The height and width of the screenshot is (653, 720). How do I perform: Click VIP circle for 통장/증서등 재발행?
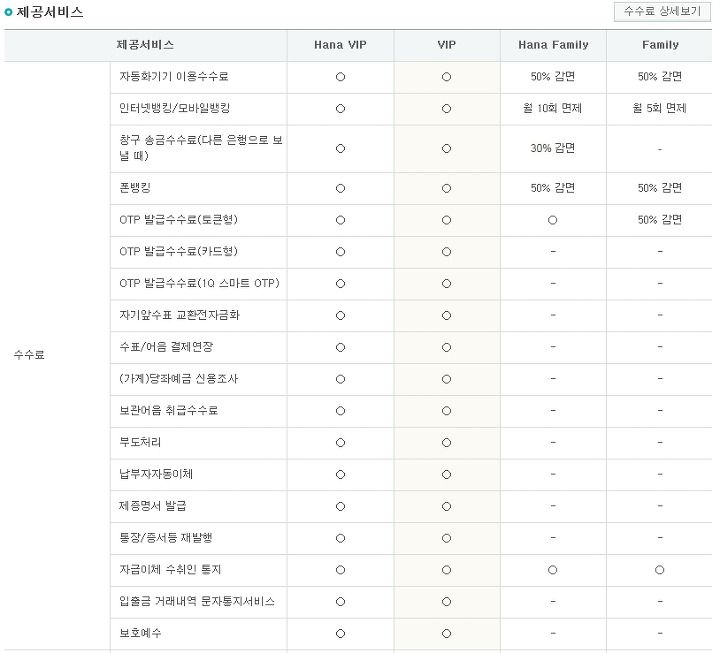446,538
